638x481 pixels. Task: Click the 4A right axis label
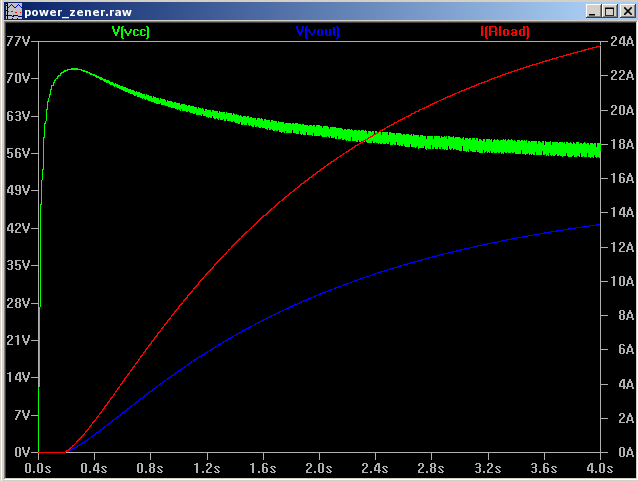click(626, 384)
